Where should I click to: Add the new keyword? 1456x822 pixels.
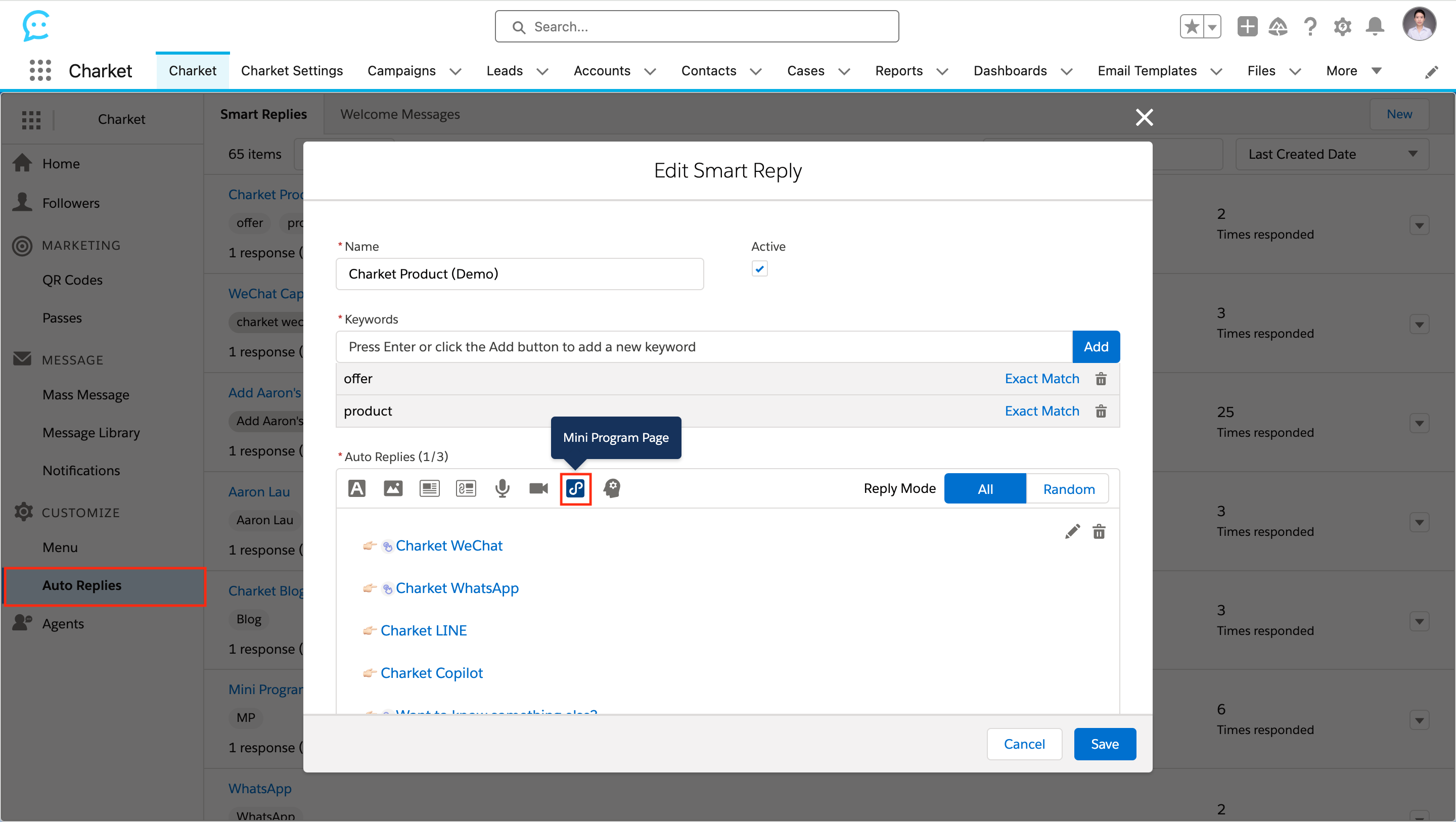tap(1096, 347)
